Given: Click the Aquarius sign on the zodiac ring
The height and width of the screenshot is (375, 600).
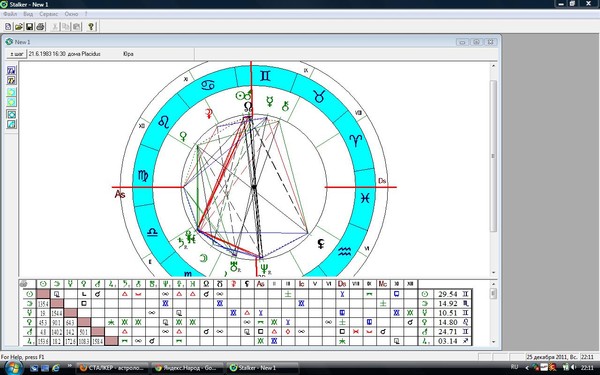Looking at the screenshot, I should (344, 251).
